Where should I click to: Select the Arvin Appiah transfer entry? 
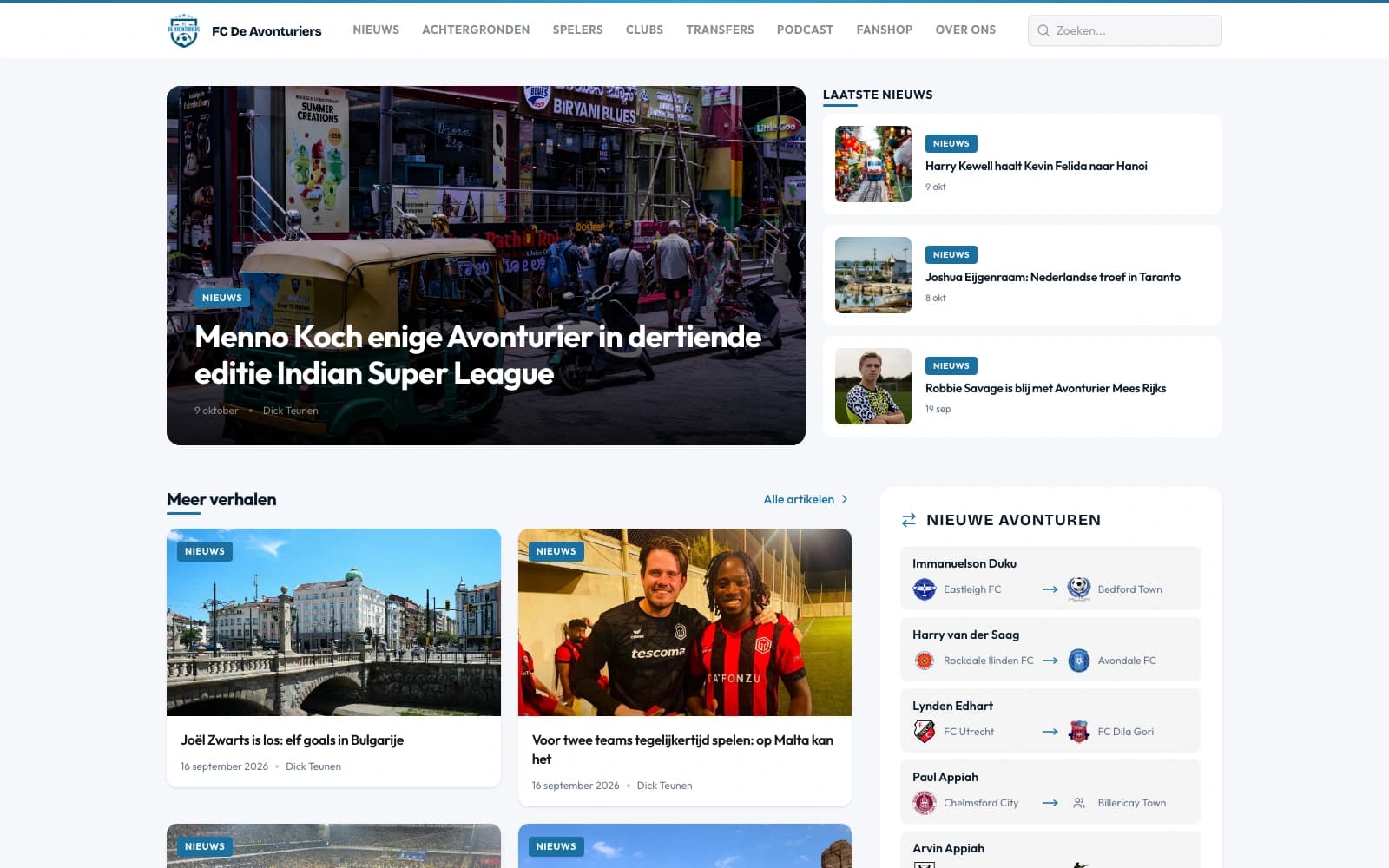click(x=1050, y=850)
